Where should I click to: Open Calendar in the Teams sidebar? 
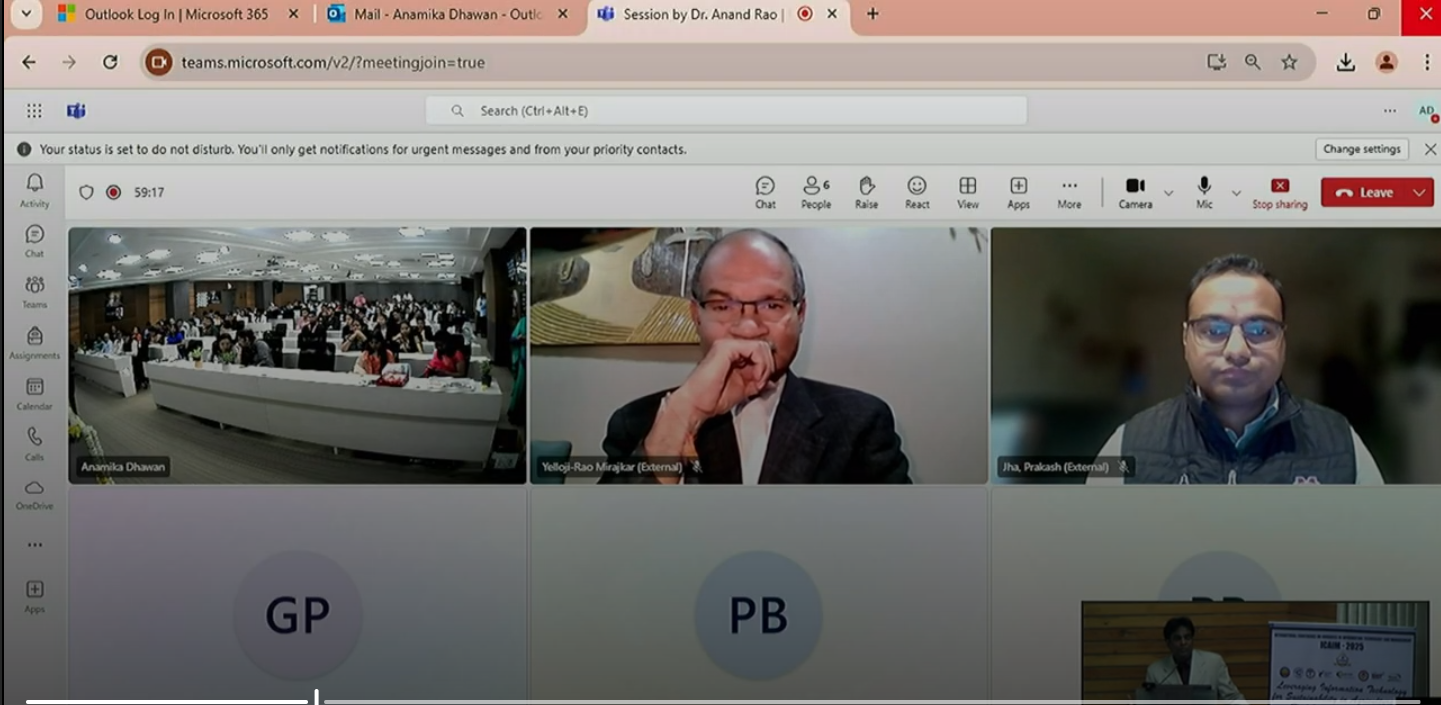(x=34, y=394)
